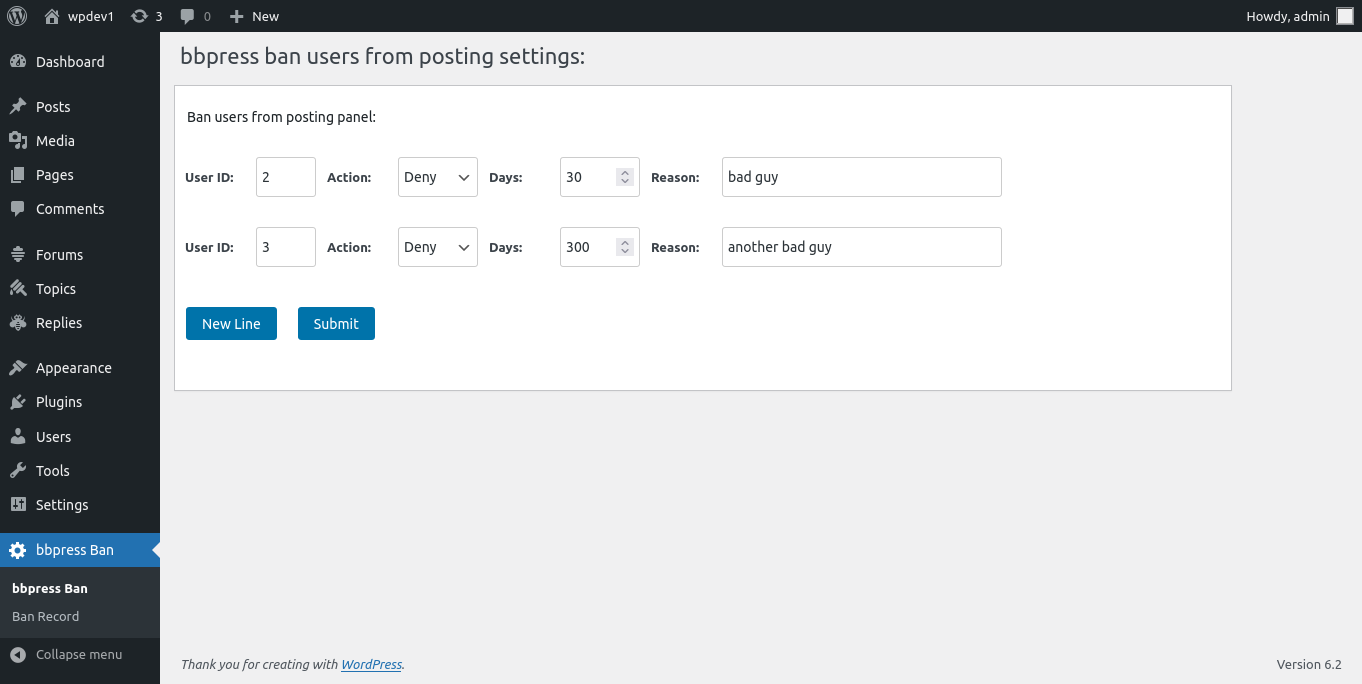
Task: Click the Reason field containing bad guy
Action: 861,177
